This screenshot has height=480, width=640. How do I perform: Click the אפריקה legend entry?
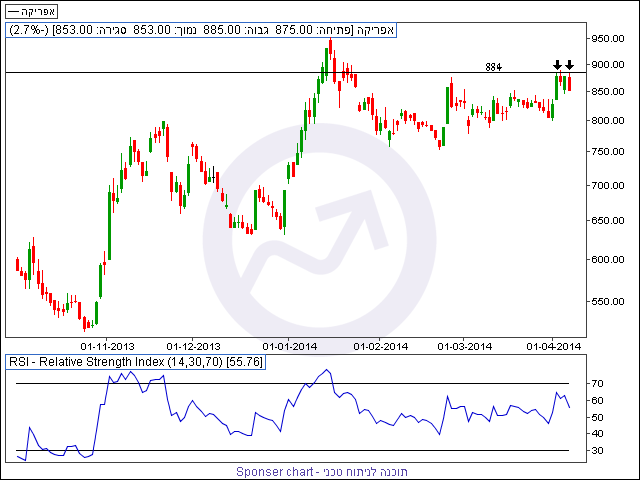click(x=31, y=11)
